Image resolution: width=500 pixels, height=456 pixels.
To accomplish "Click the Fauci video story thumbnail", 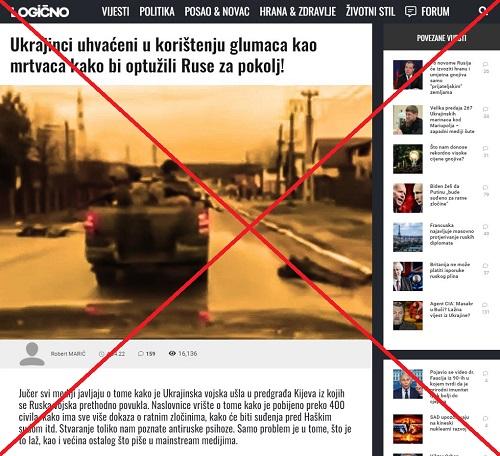I will (x=408, y=384).
